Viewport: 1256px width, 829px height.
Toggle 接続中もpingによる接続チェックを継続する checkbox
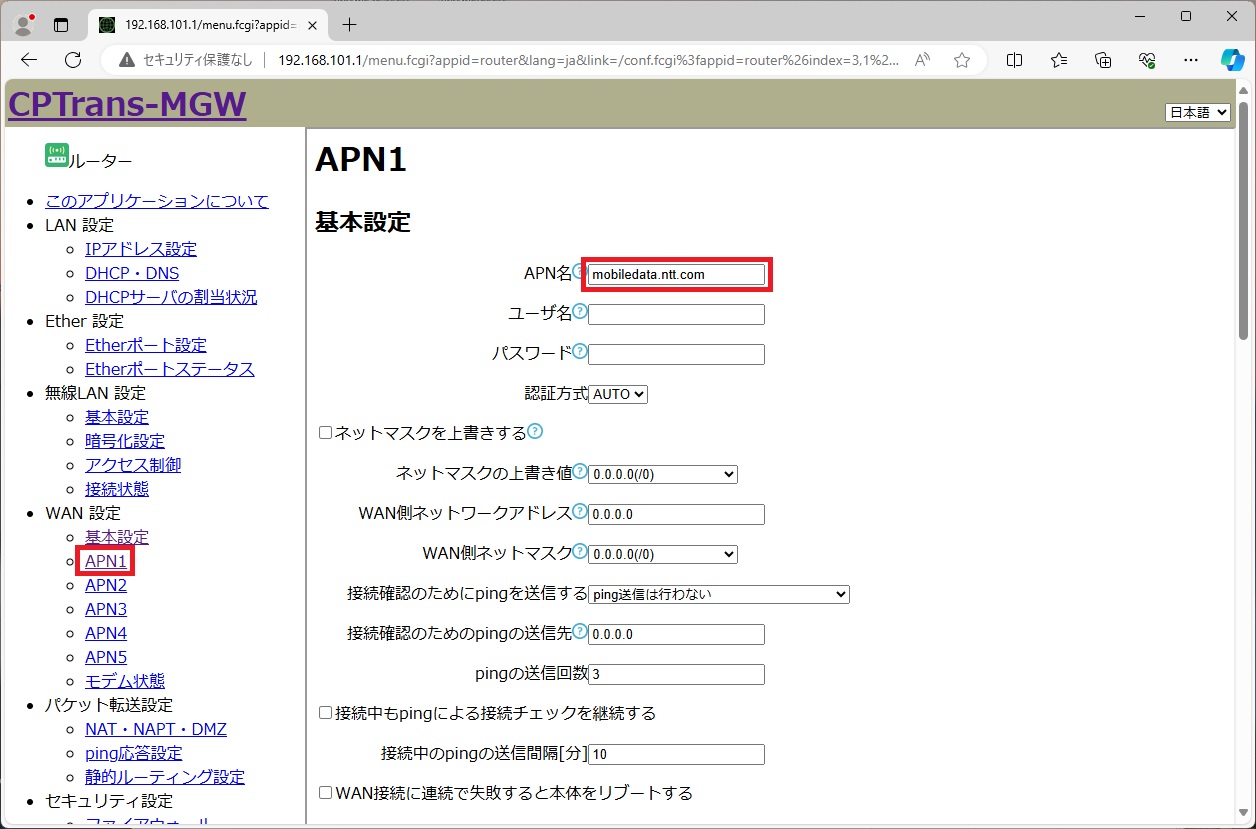click(x=325, y=713)
